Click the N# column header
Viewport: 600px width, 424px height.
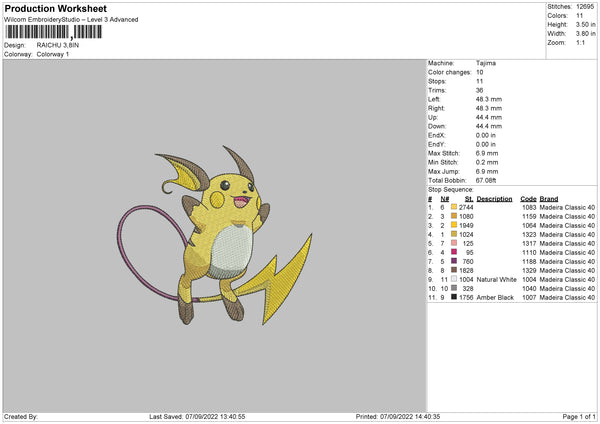pos(444,199)
